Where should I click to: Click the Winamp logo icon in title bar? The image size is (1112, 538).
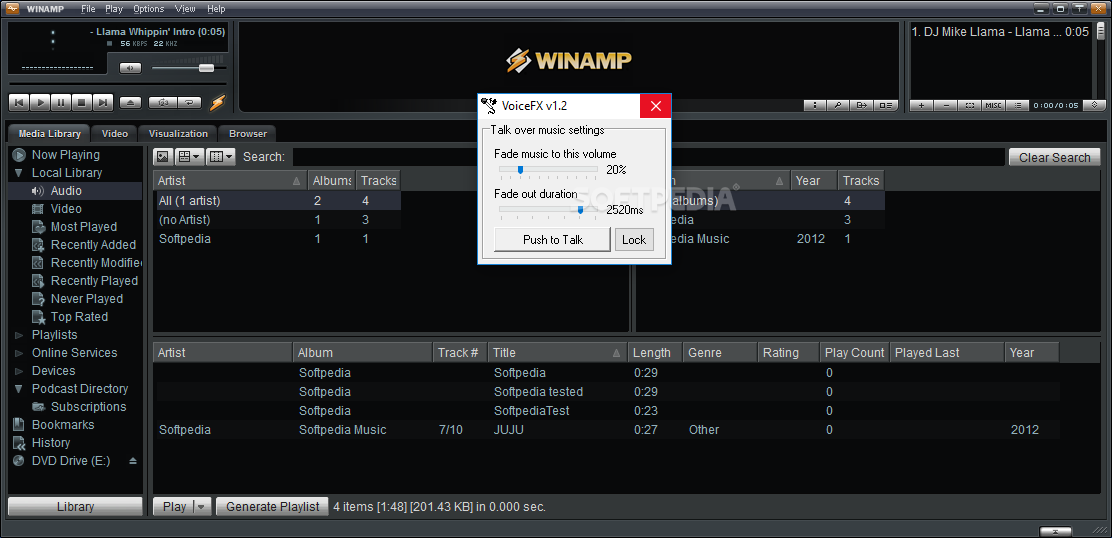click(x=13, y=9)
